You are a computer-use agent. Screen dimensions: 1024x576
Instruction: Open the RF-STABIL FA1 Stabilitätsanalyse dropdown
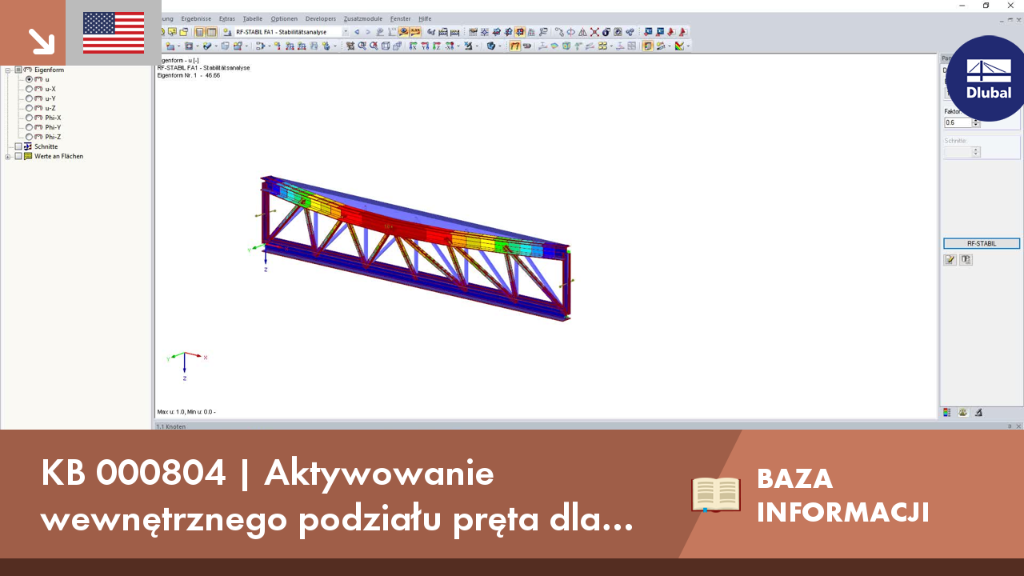click(345, 31)
